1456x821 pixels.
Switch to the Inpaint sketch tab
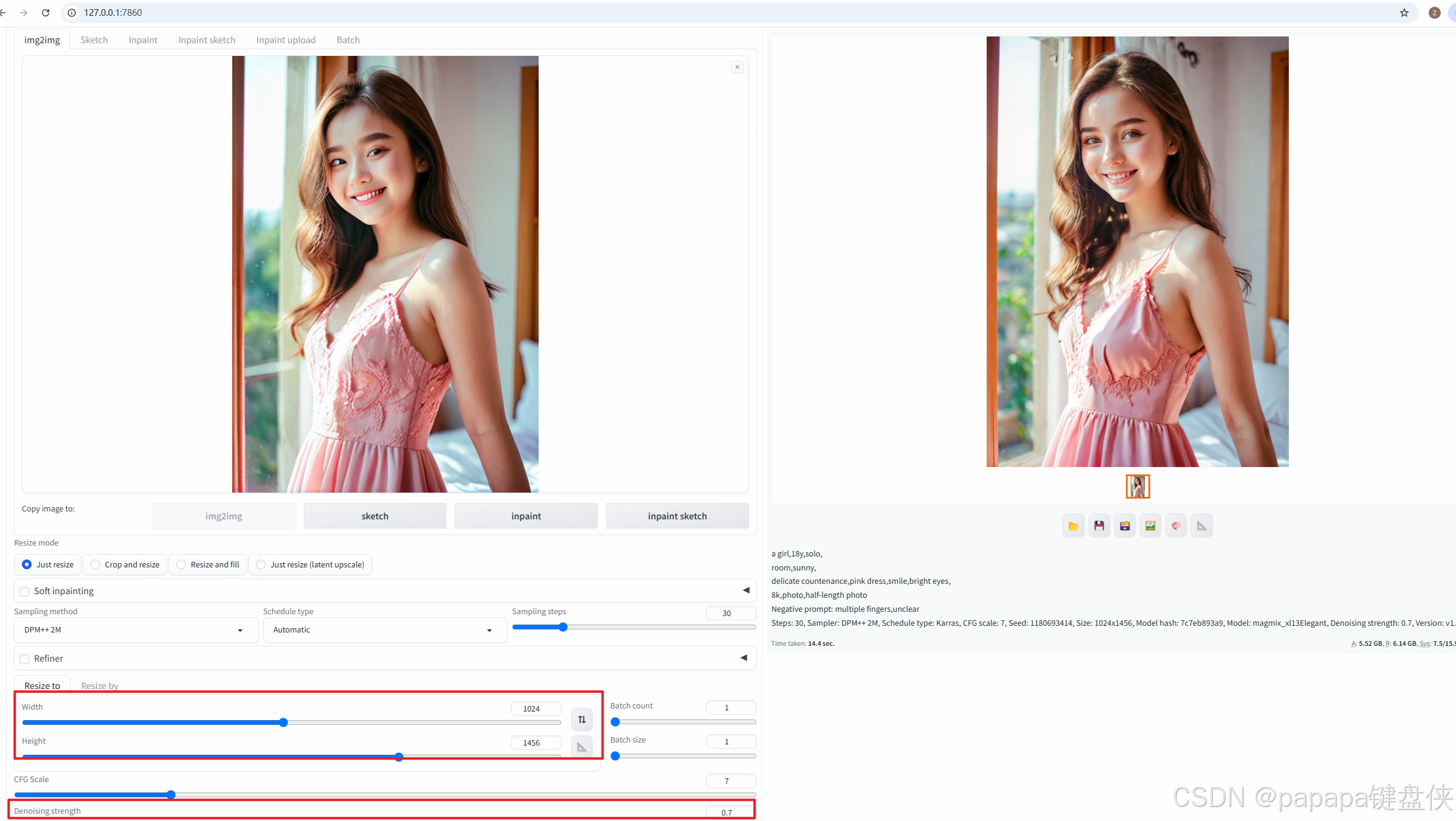(207, 40)
